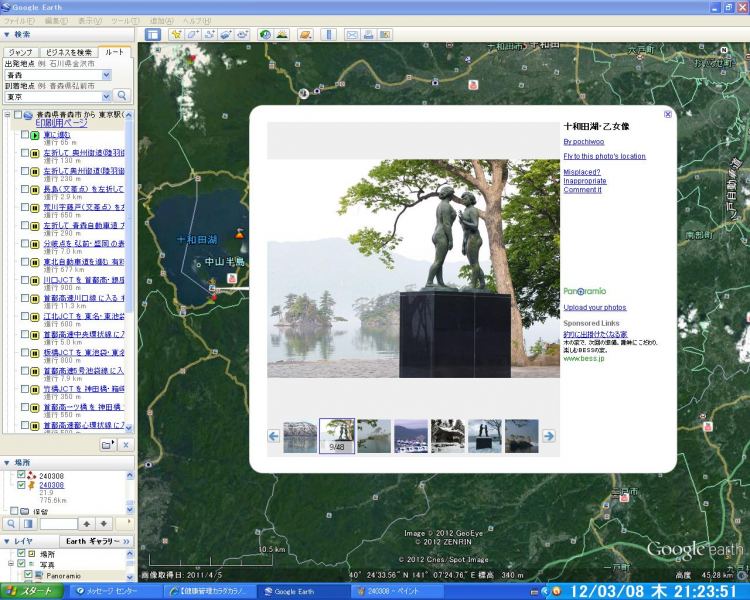Clear the search results with X button

coord(126,445)
